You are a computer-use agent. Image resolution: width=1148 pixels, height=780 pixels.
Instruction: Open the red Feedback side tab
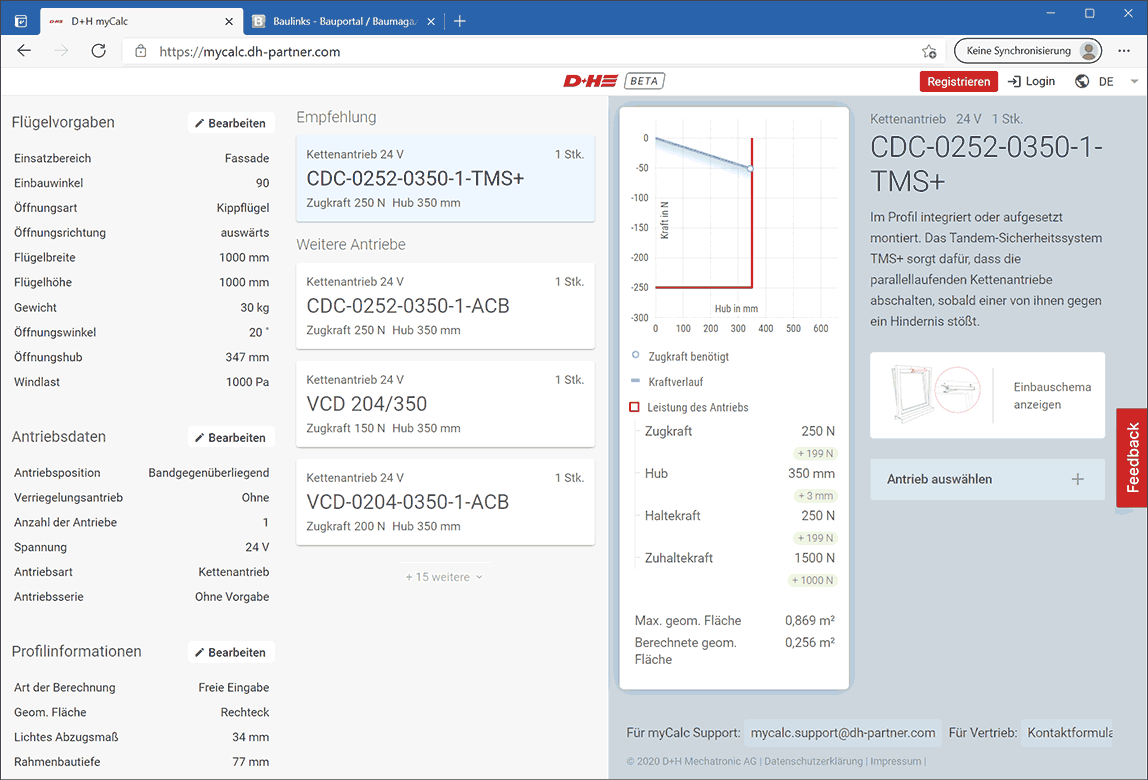tap(1132, 457)
